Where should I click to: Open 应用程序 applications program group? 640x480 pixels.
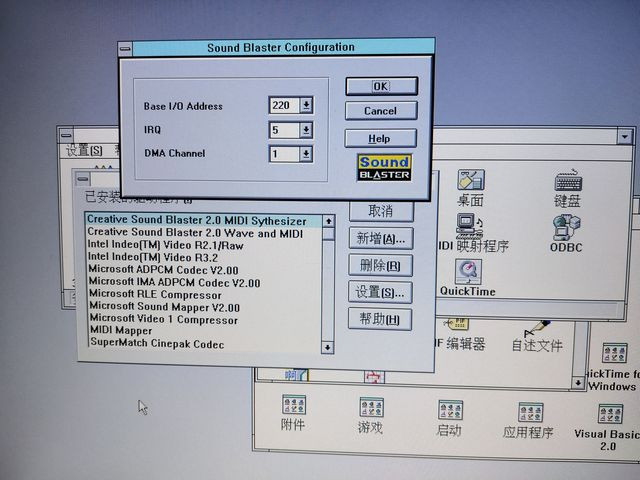[529, 421]
